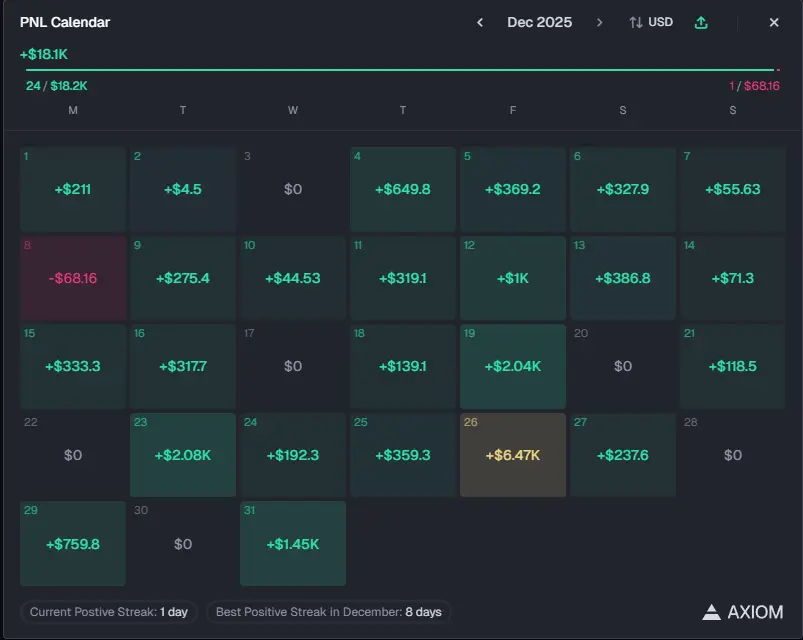Screen dimensions: 803x640
Task: Open the gold December 26 cell +$6.47K
Action: tap(513, 455)
